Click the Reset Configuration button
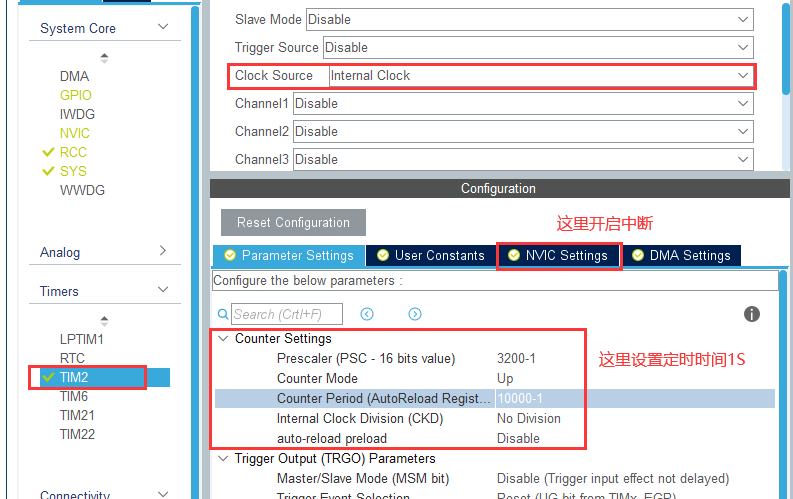This screenshot has width=793, height=499. tap(293, 222)
